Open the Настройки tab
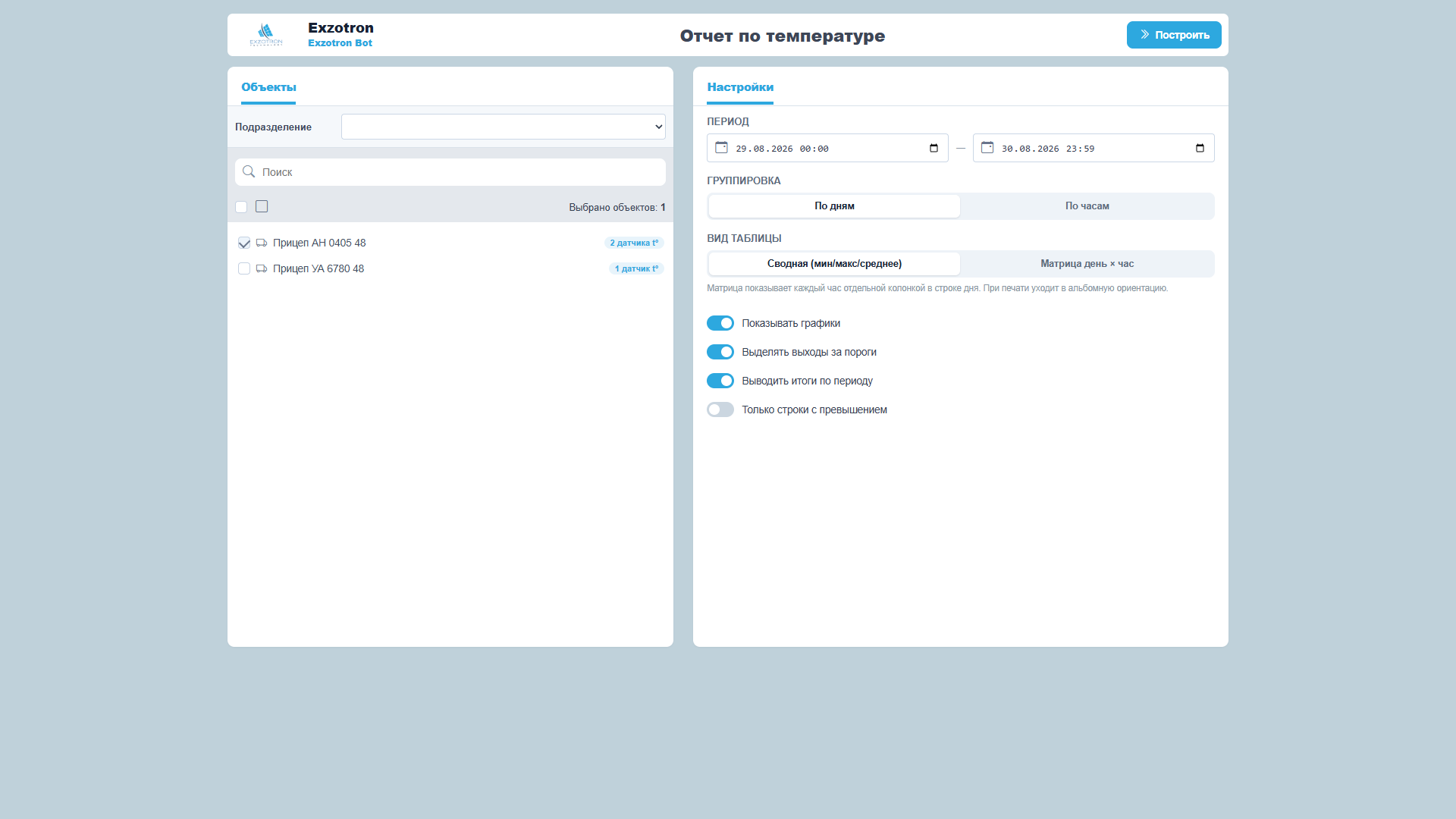This screenshot has height=819, width=1456. (x=740, y=87)
